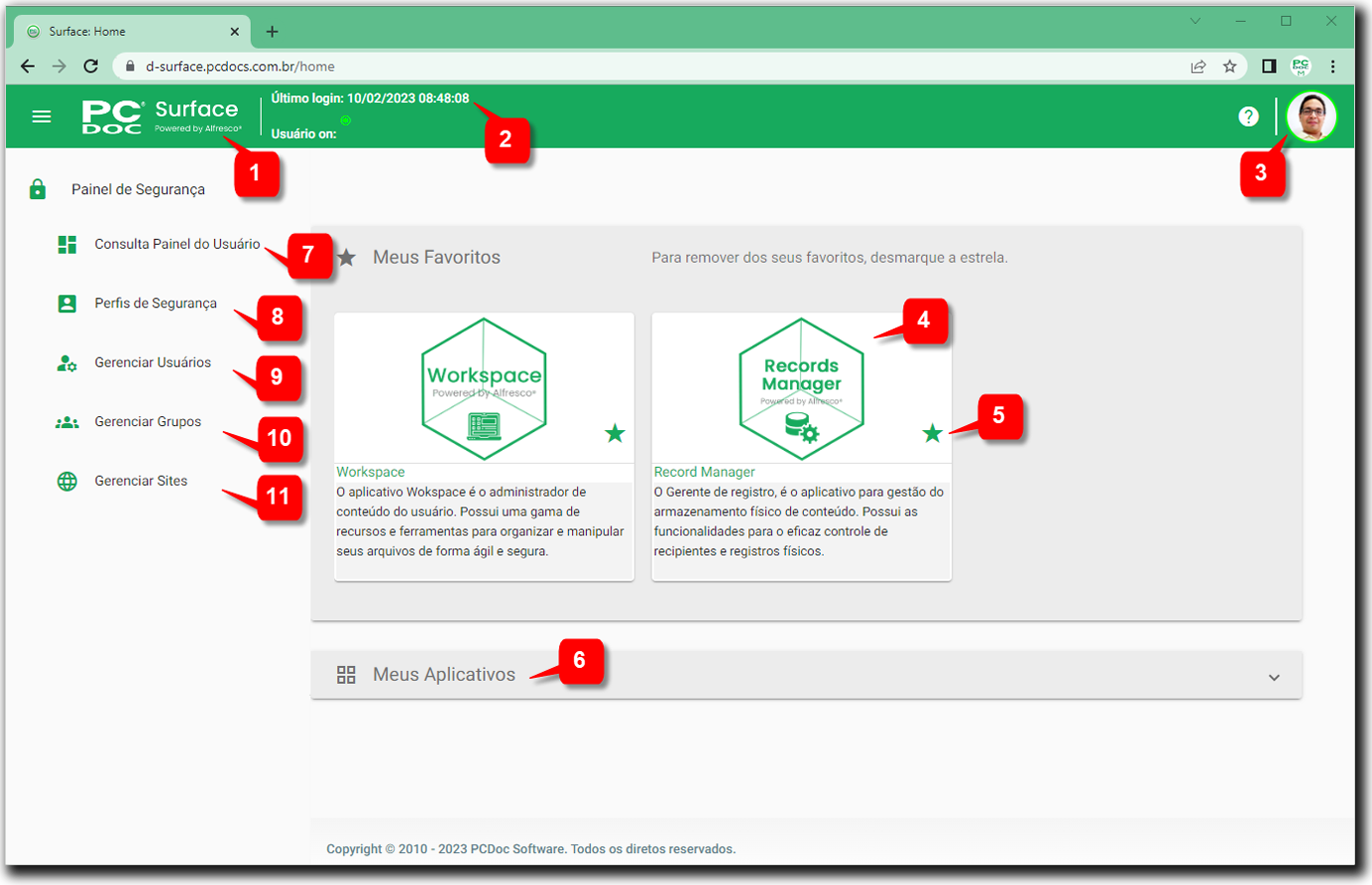Image resolution: width=1372 pixels, height=885 pixels.
Task: Click the copyright PCDoc Software footer text
Action: (x=530, y=849)
